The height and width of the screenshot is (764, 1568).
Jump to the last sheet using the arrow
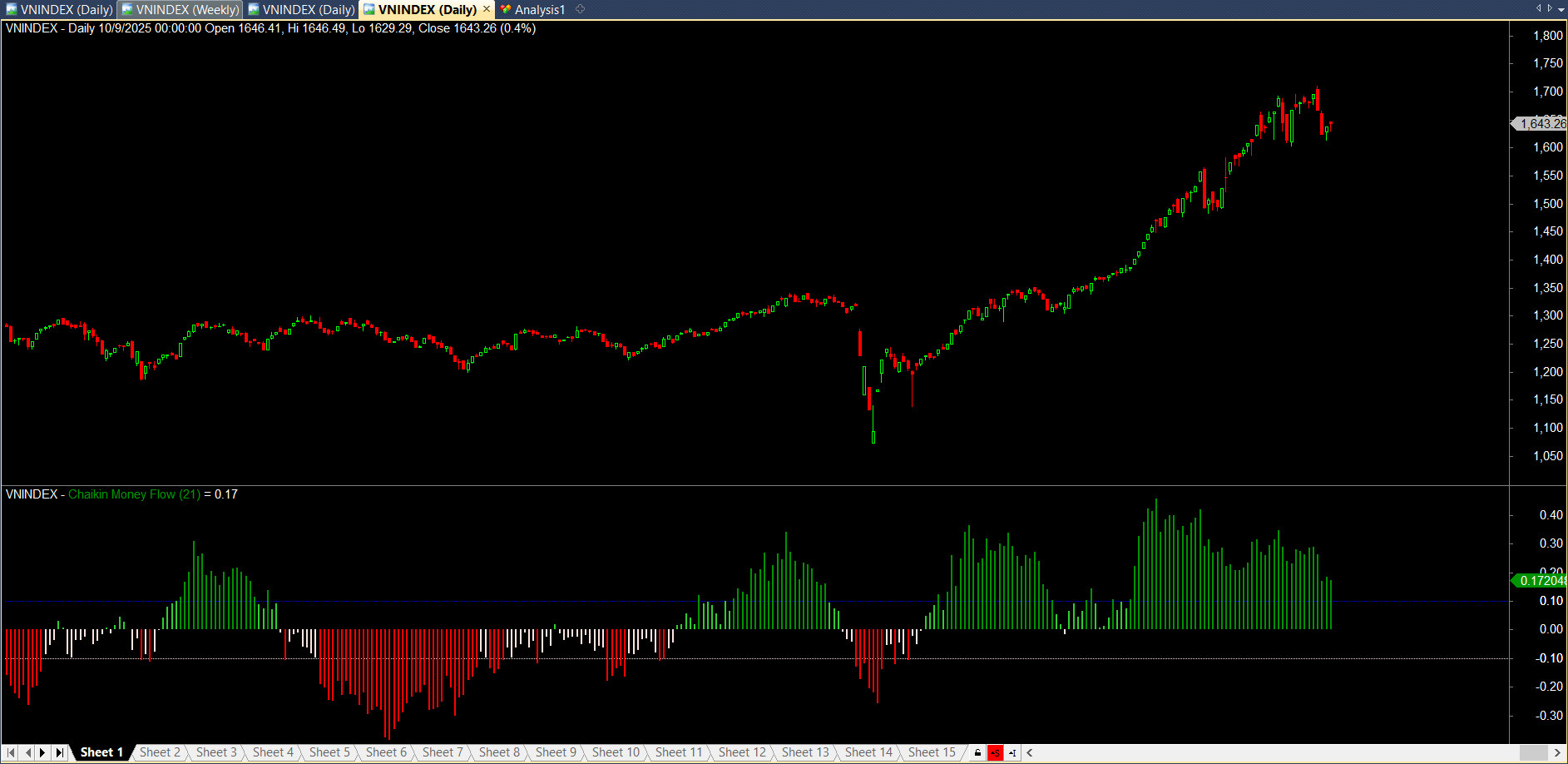[59, 752]
